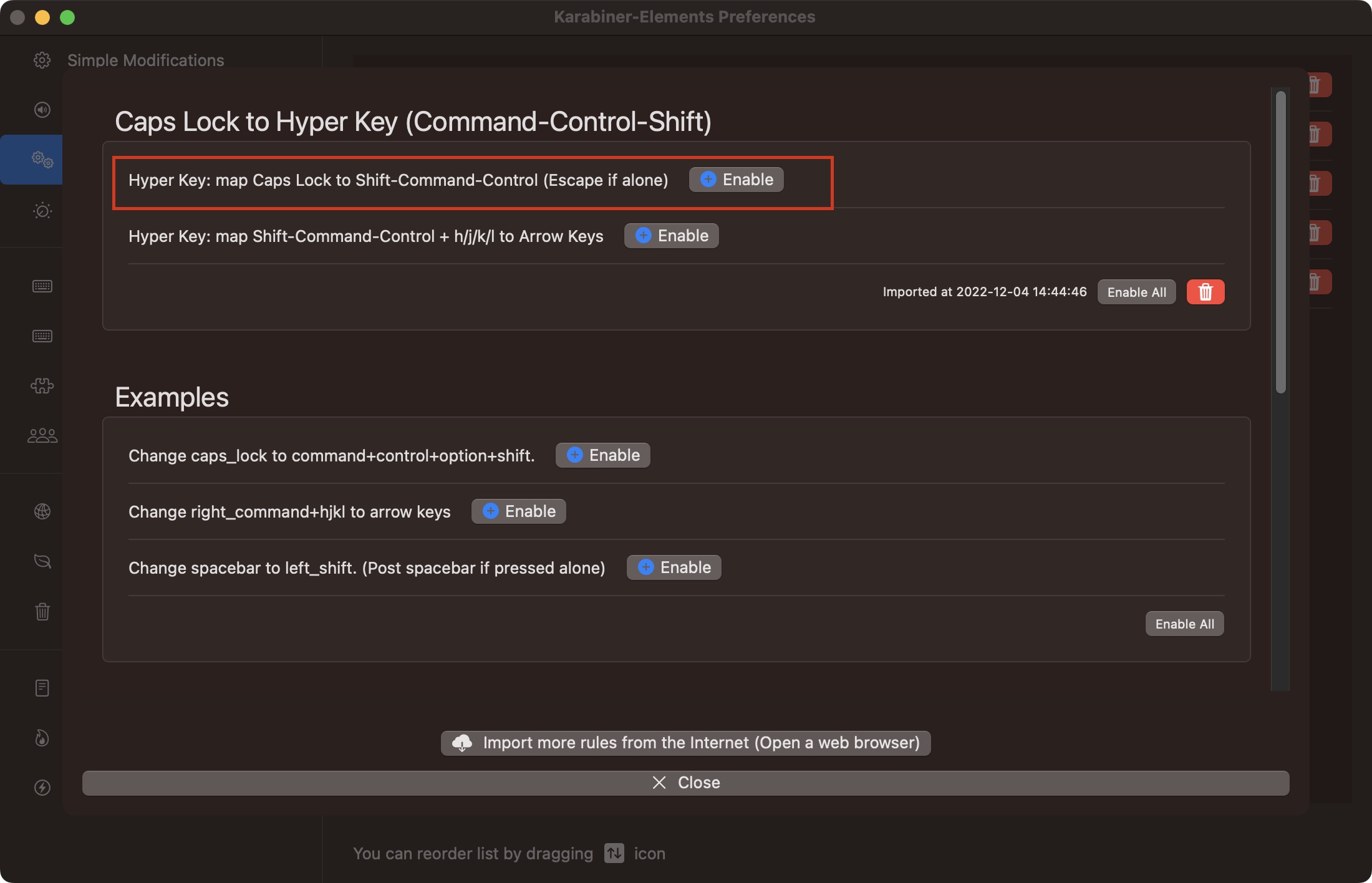
Task: Click "Change right_command+hjkl to arrow keys" text
Action: click(289, 512)
